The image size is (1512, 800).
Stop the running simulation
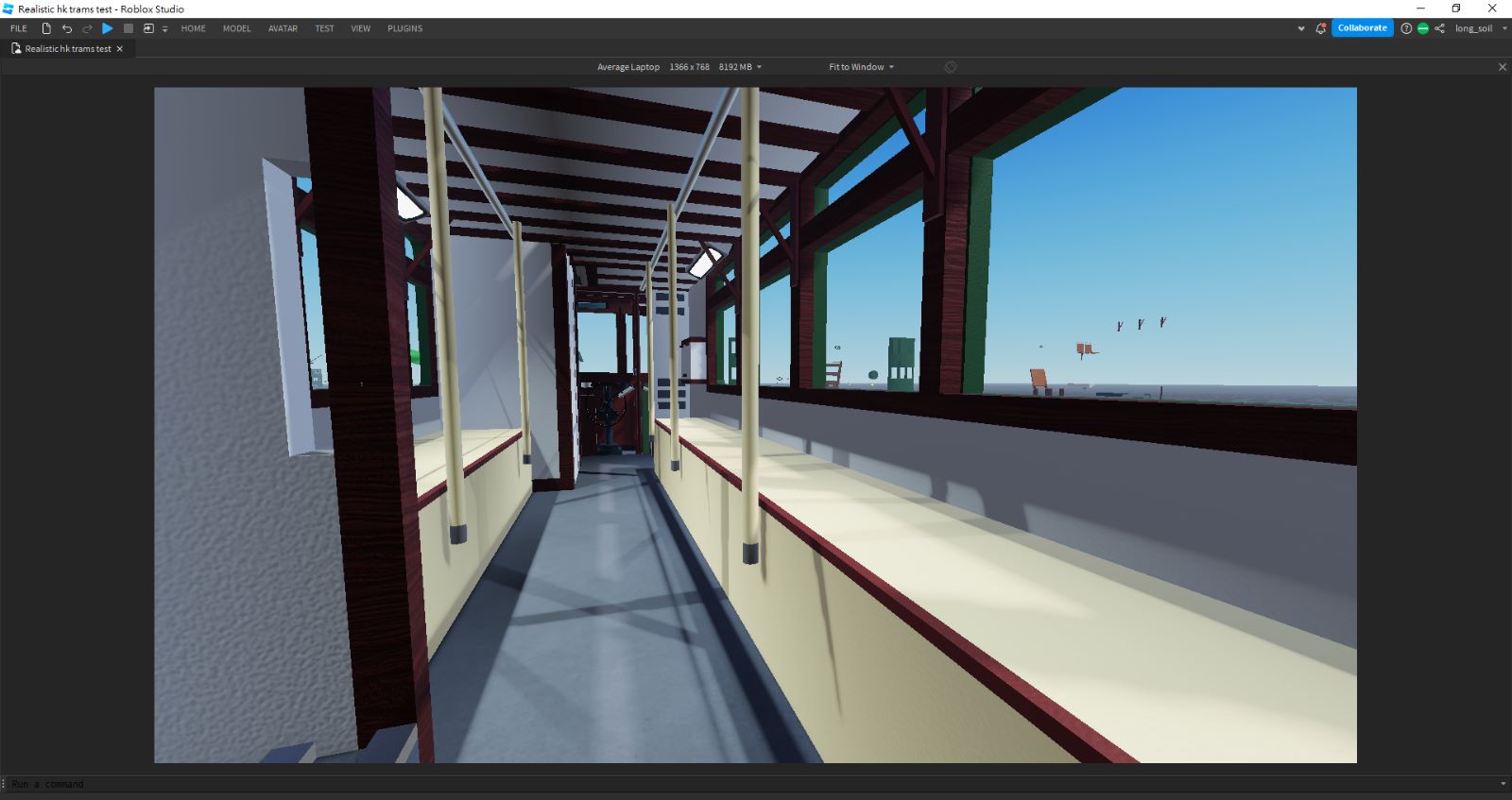coord(129,28)
